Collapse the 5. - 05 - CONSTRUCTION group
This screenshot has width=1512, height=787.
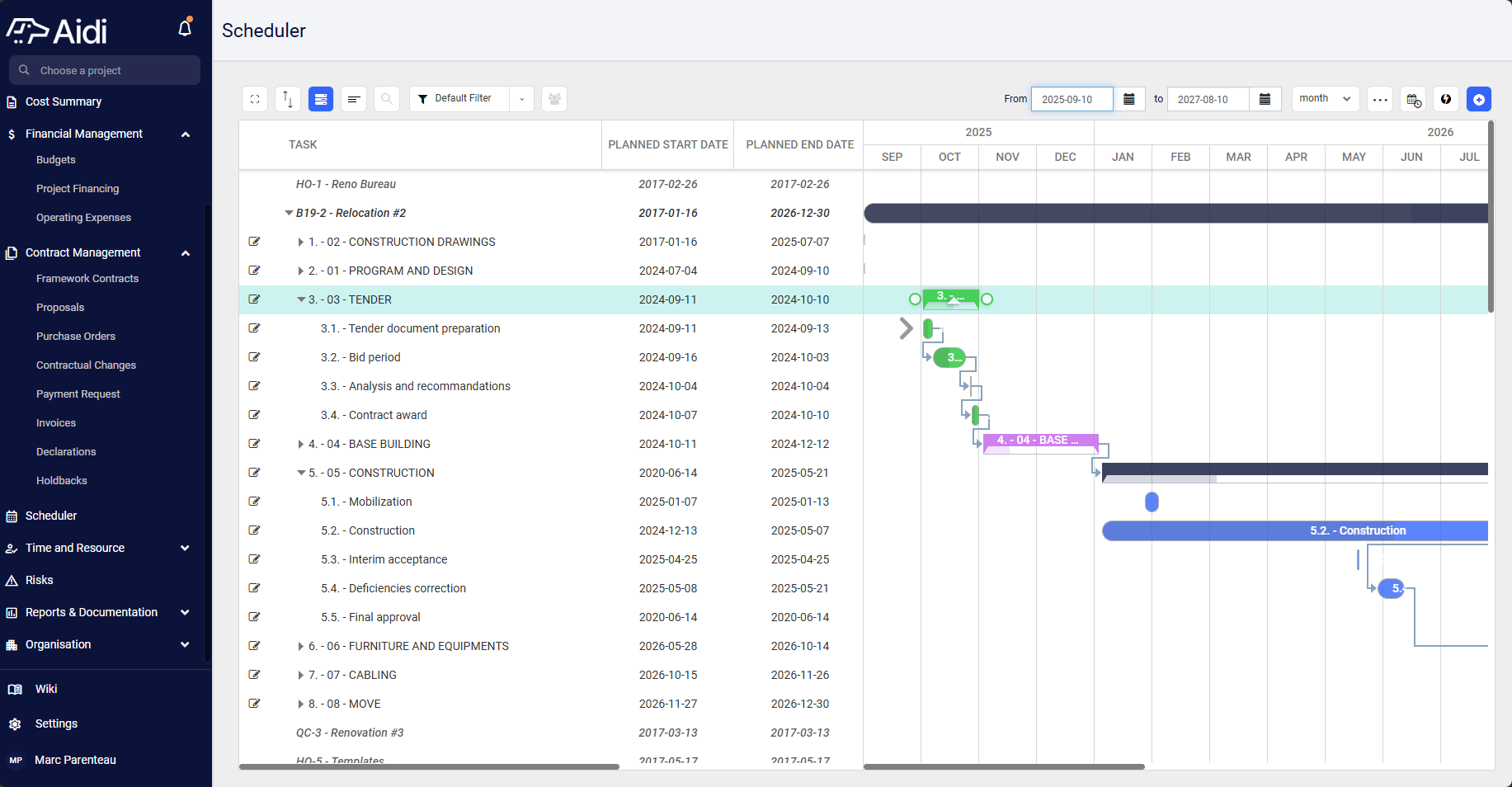[301, 473]
